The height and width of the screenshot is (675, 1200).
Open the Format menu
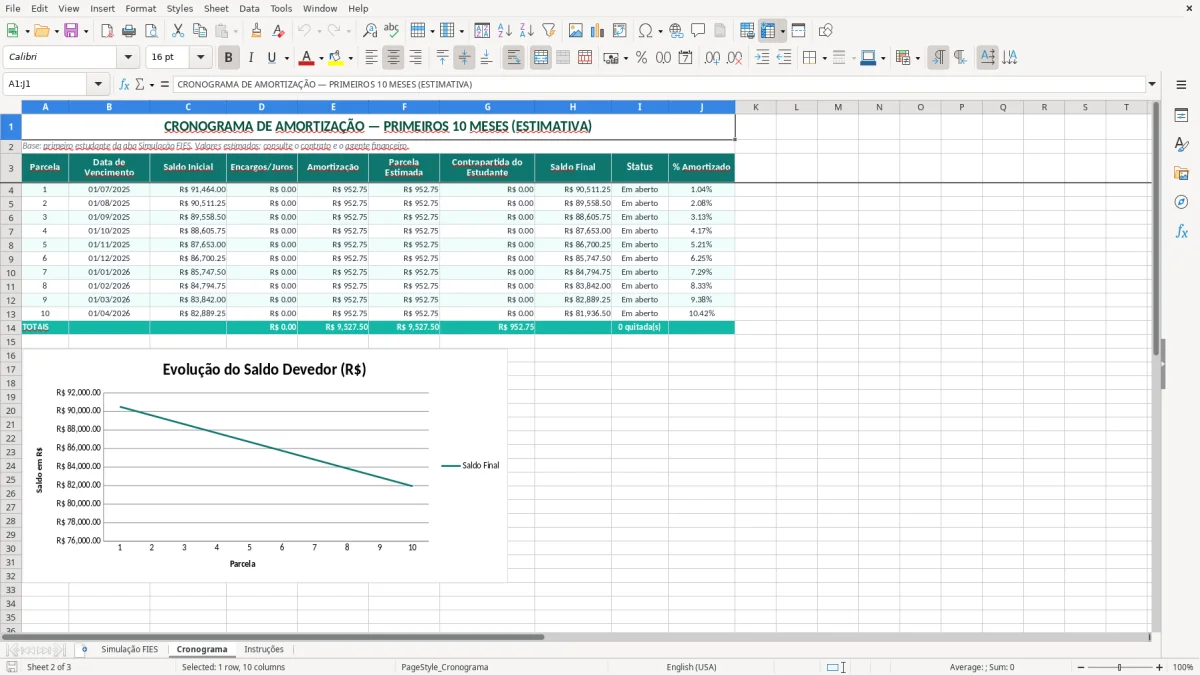click(141, 8)
